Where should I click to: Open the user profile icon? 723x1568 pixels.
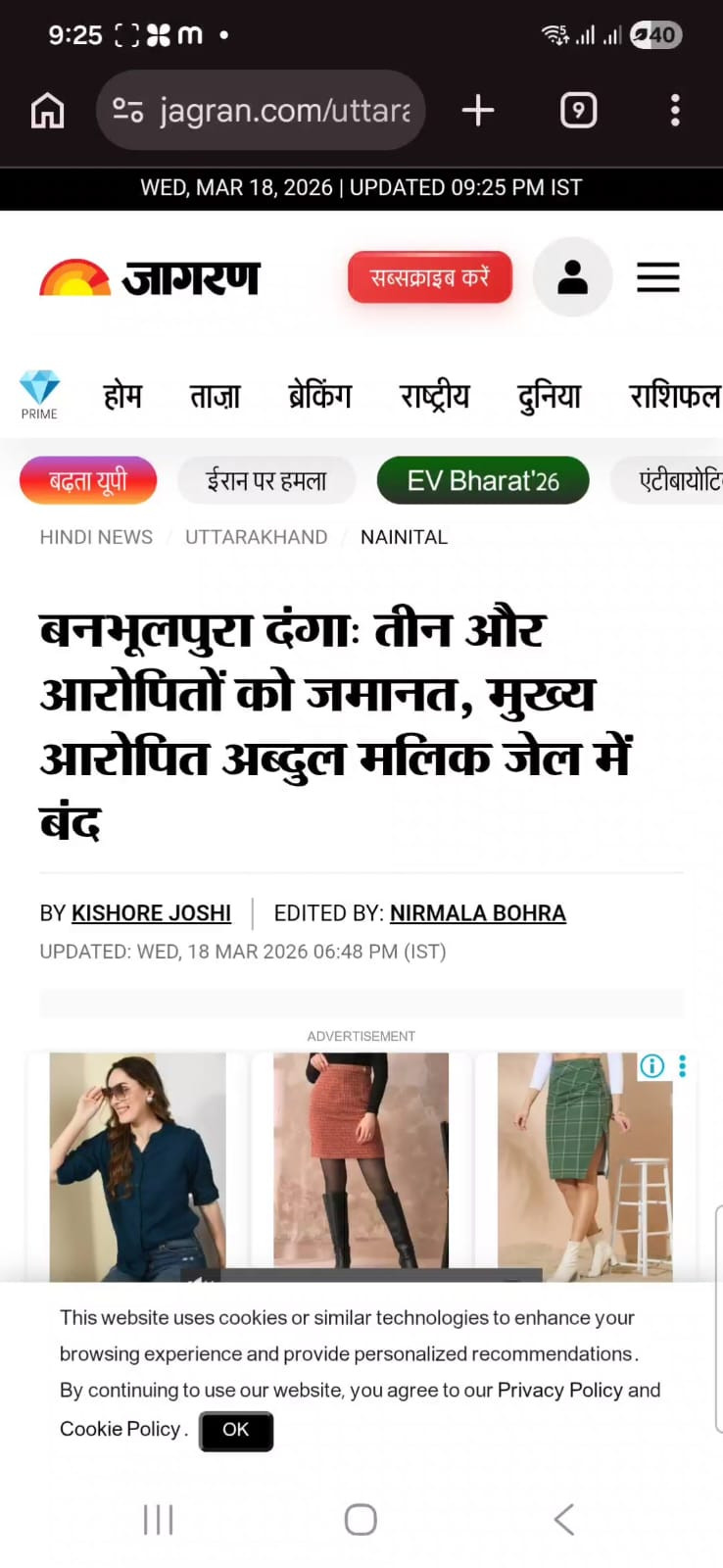(x=573, y=277)
